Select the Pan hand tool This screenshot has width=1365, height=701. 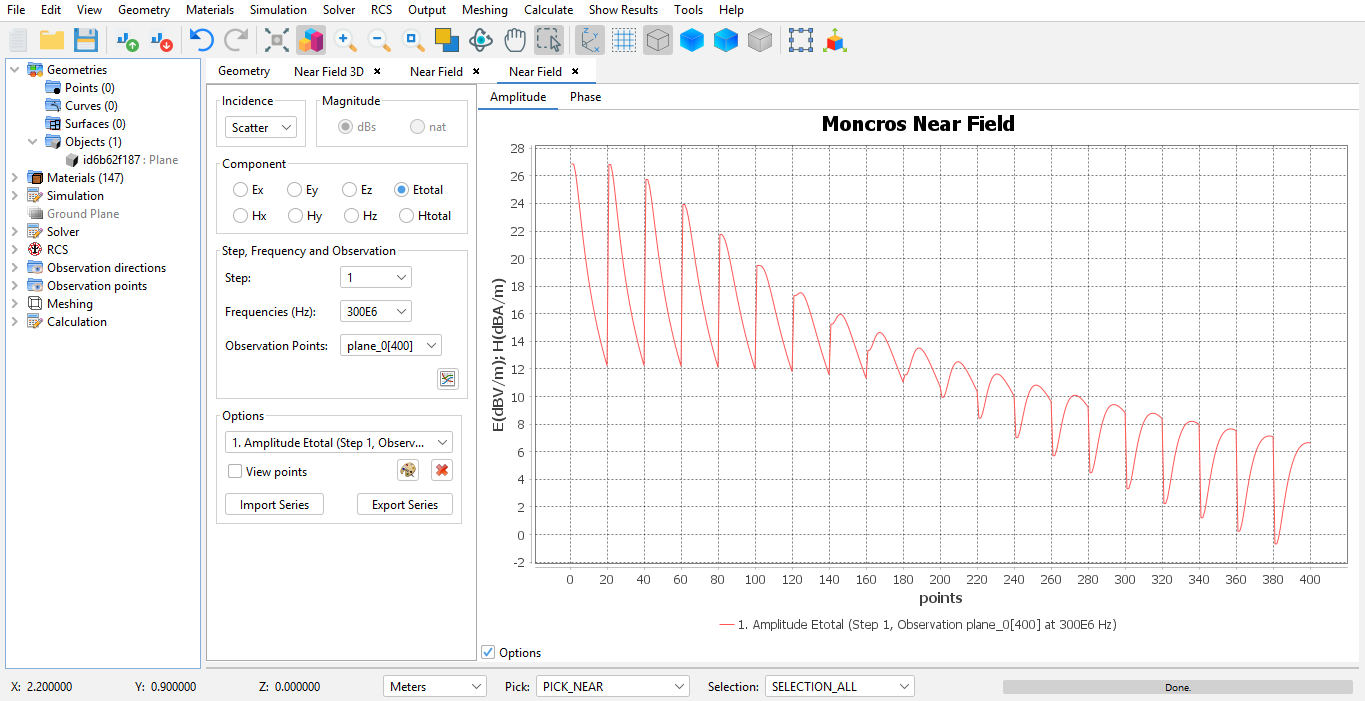click(515, 40)
